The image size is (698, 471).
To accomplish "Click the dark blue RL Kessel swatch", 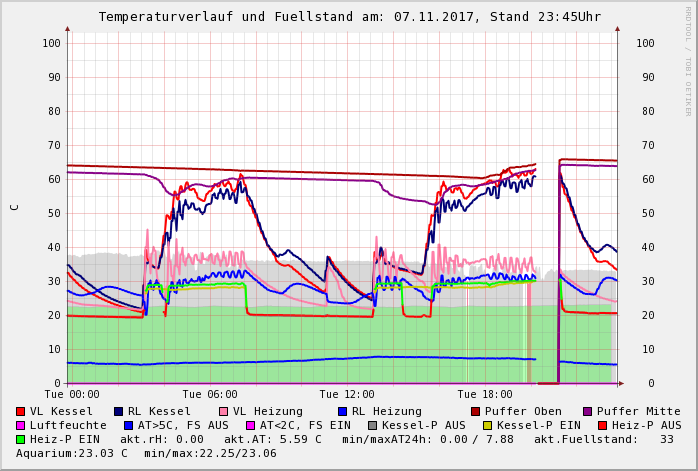I will 119,411.
